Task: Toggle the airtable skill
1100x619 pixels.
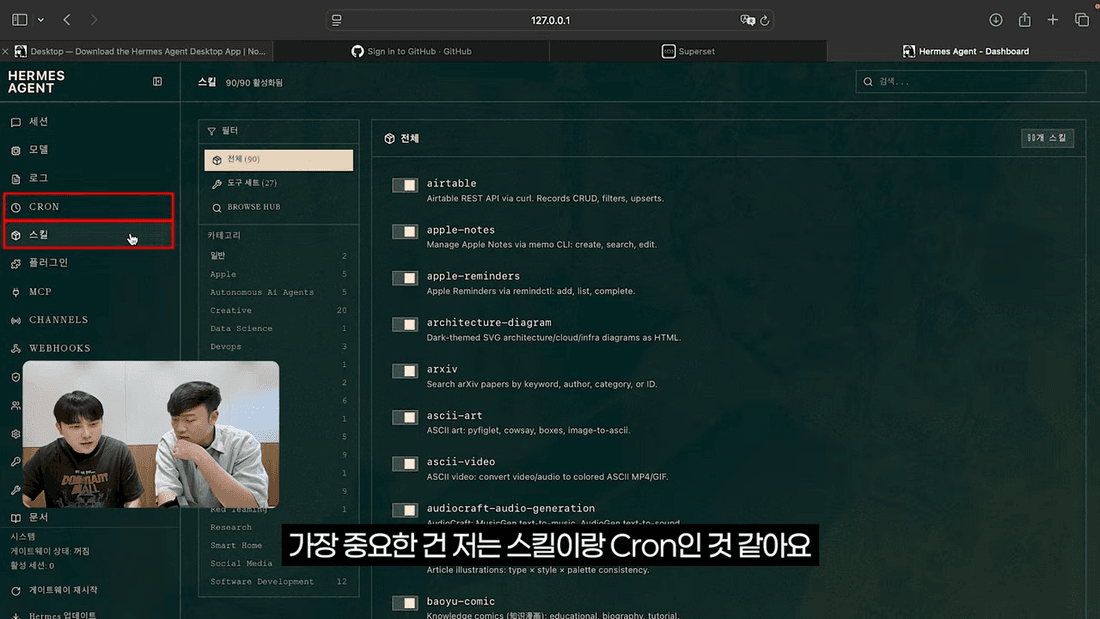Action: click(x=405, y=185)
